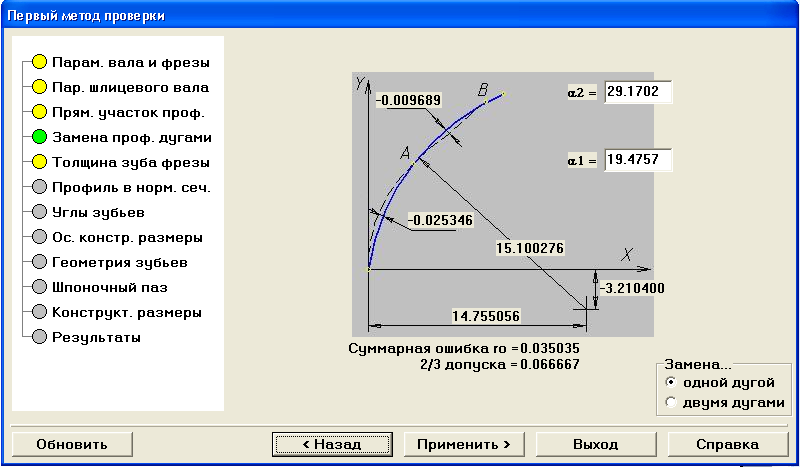Select step Замена проф. дугами
800x467 pixels.
coord(132,138)
